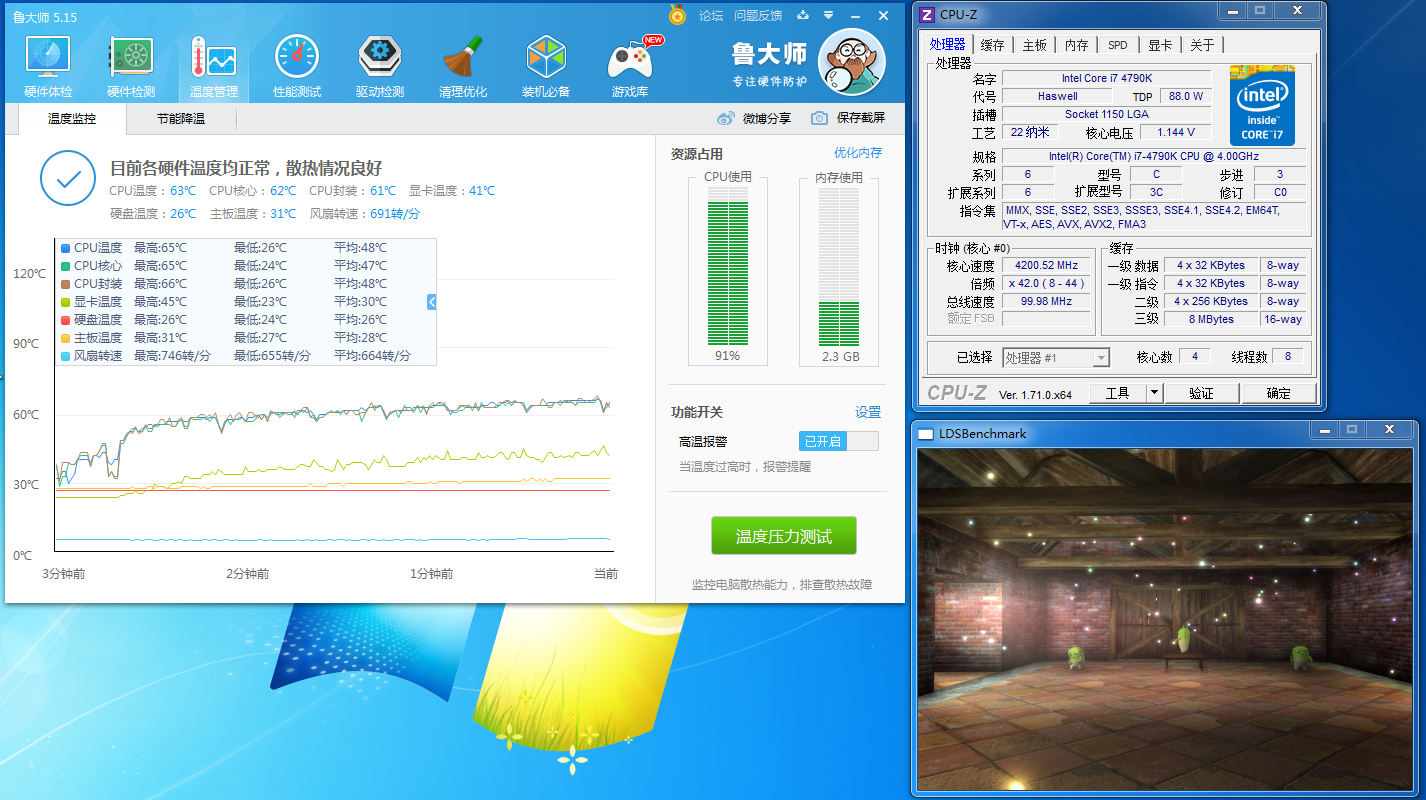Click the 'Ver. 1.71.0.x64' version text
Screen dimensions: 1426x800
click(1035, 394)
